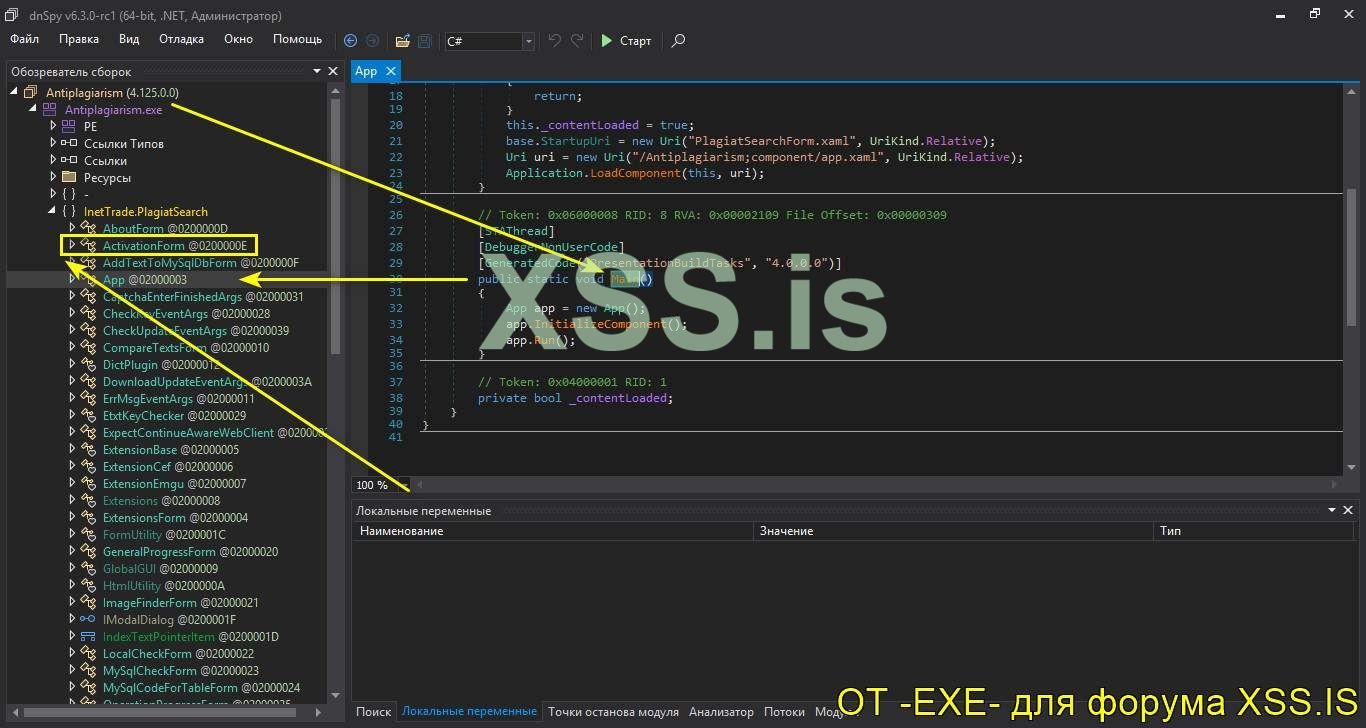Click the Наименование column header
Viewport: 1366px width, 728px height.
point(553,531)
